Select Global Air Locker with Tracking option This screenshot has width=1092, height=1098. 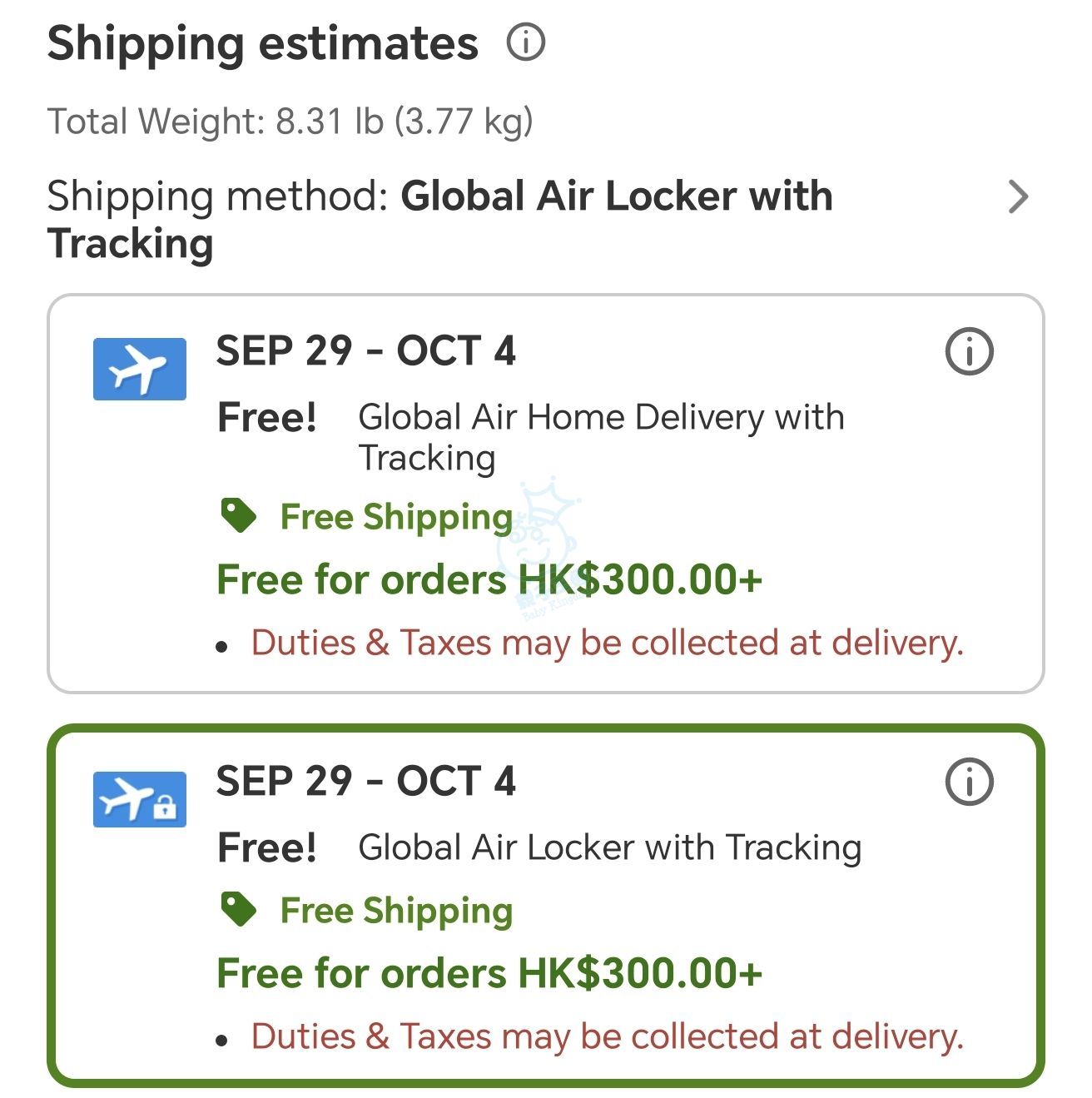coord(546,906)
